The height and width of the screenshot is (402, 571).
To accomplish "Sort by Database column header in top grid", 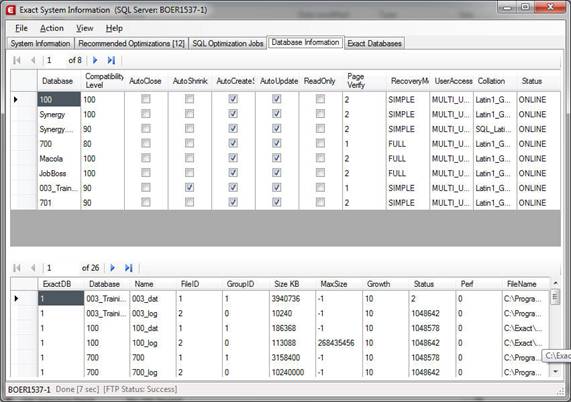I will click(x=59, y=81).
